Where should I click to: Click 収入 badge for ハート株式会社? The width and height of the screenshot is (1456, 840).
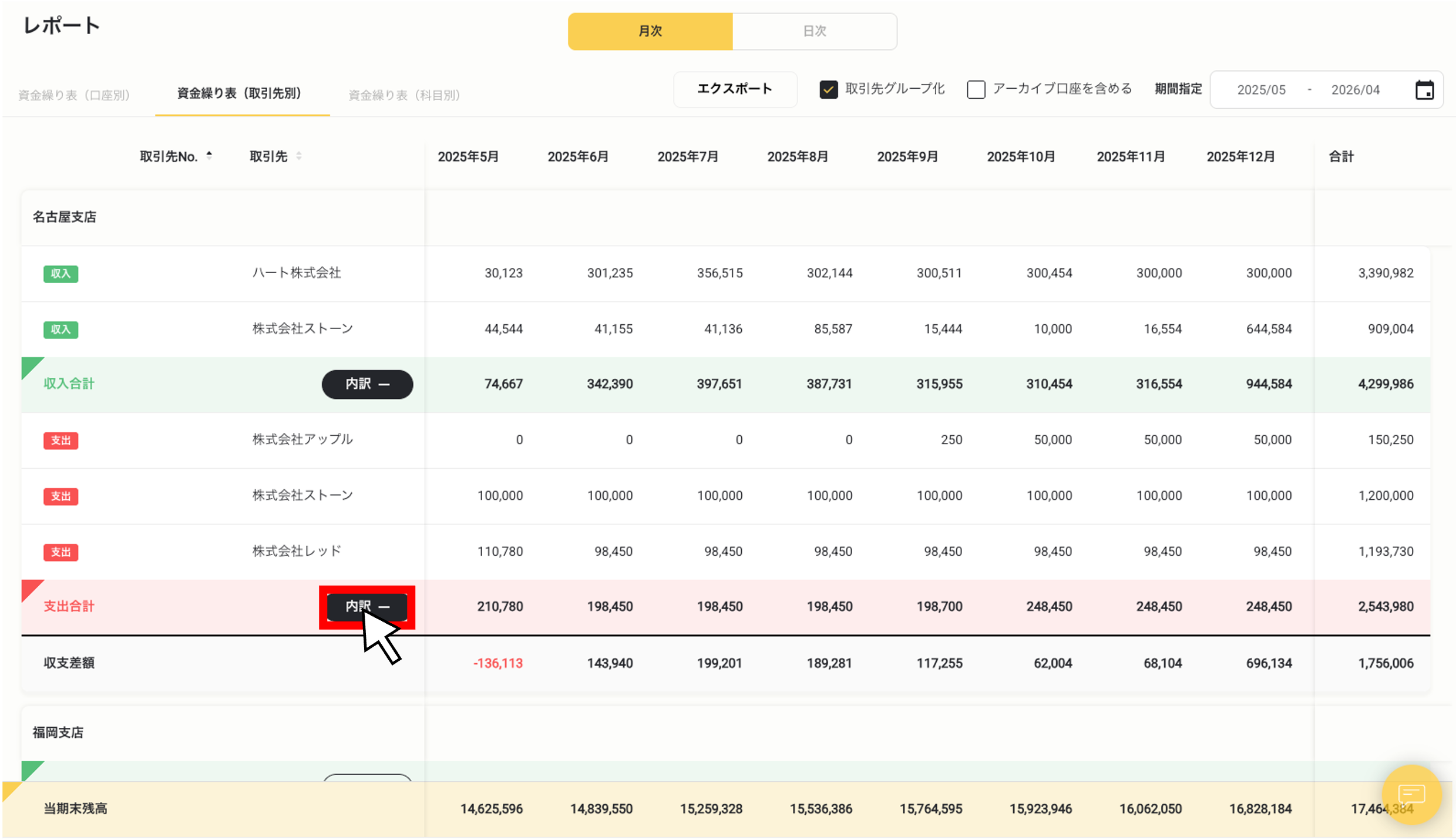(60, 274)
